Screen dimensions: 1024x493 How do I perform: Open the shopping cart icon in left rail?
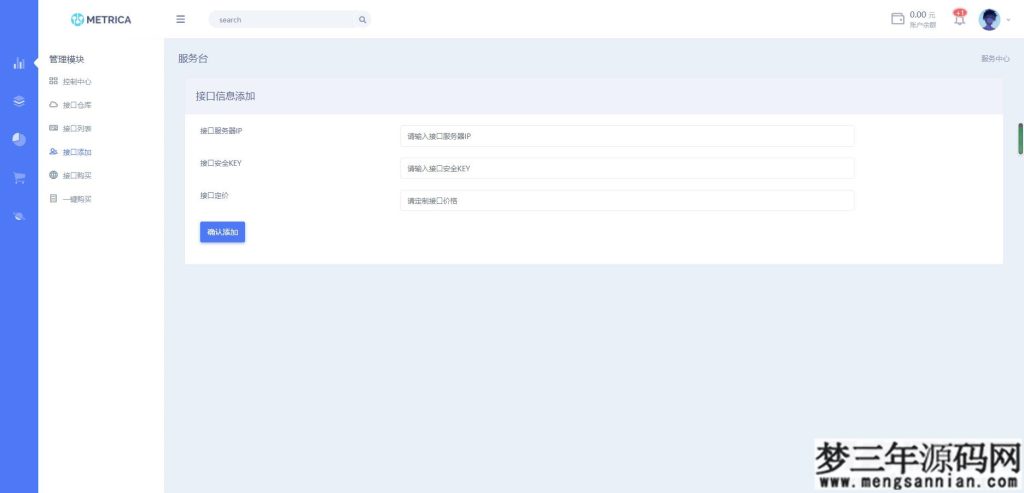point(19,177)
